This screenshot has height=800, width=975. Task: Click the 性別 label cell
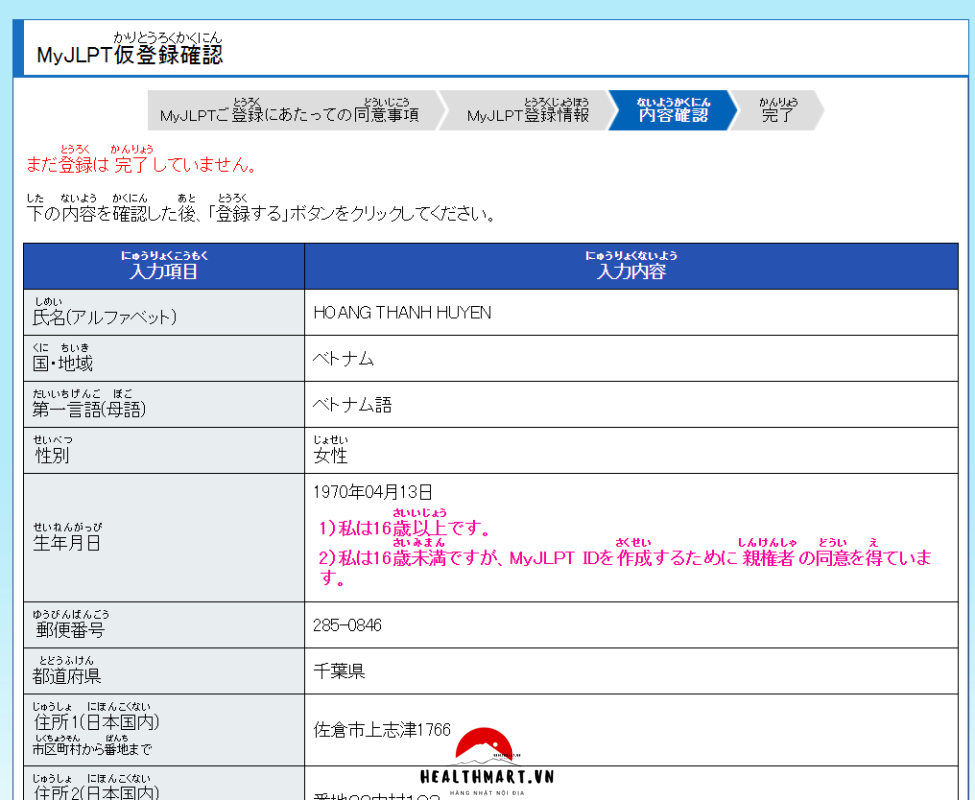click(x=164, y=451)
